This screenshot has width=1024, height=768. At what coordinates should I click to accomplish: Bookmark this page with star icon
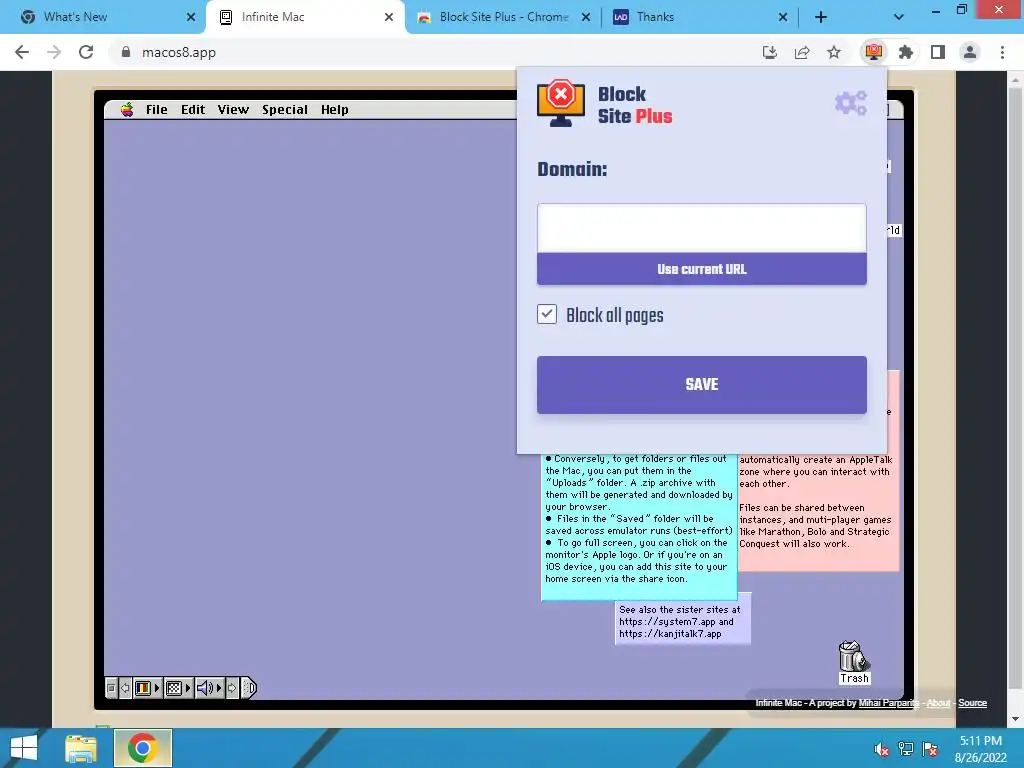tap(834, 52)
